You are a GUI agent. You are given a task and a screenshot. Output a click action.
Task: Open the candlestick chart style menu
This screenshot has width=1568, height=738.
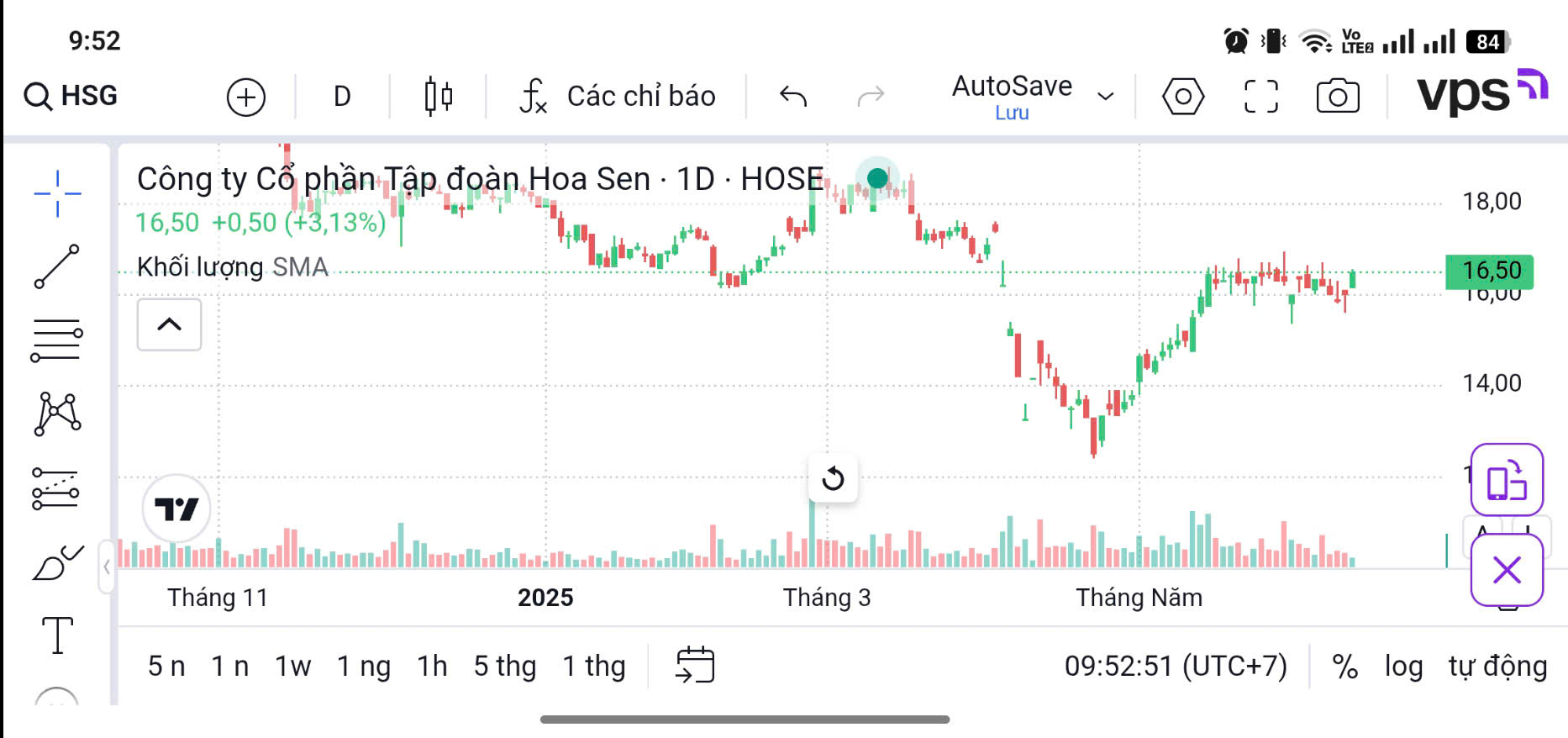coord(438,96)
